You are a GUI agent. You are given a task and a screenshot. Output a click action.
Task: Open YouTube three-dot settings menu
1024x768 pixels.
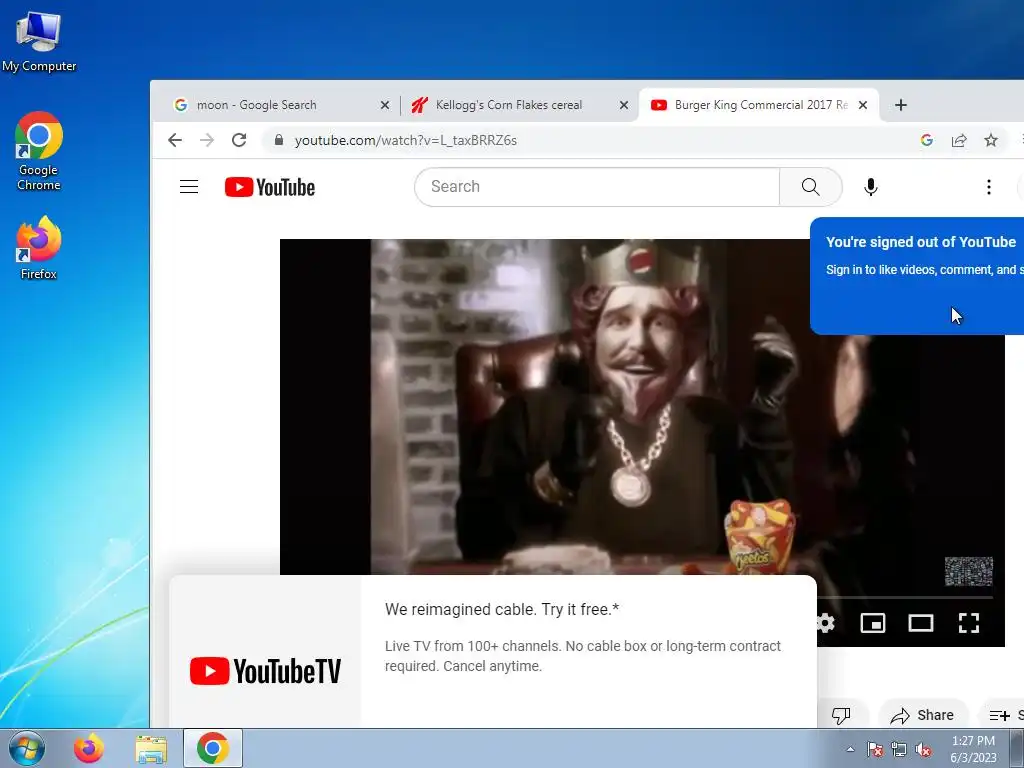(x=989, y=187)
